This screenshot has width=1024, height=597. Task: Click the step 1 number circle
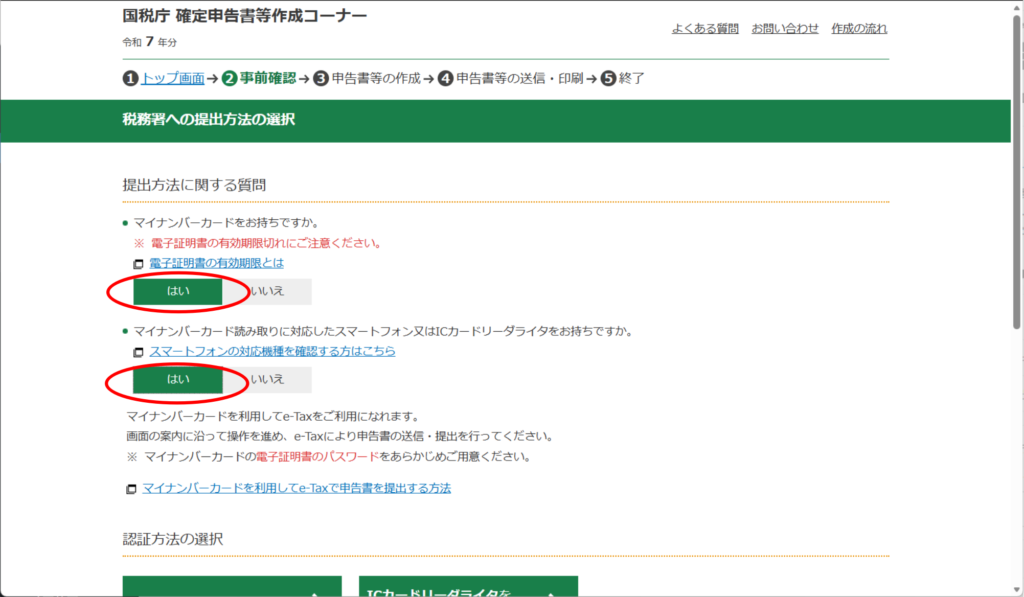click(130, 78)
